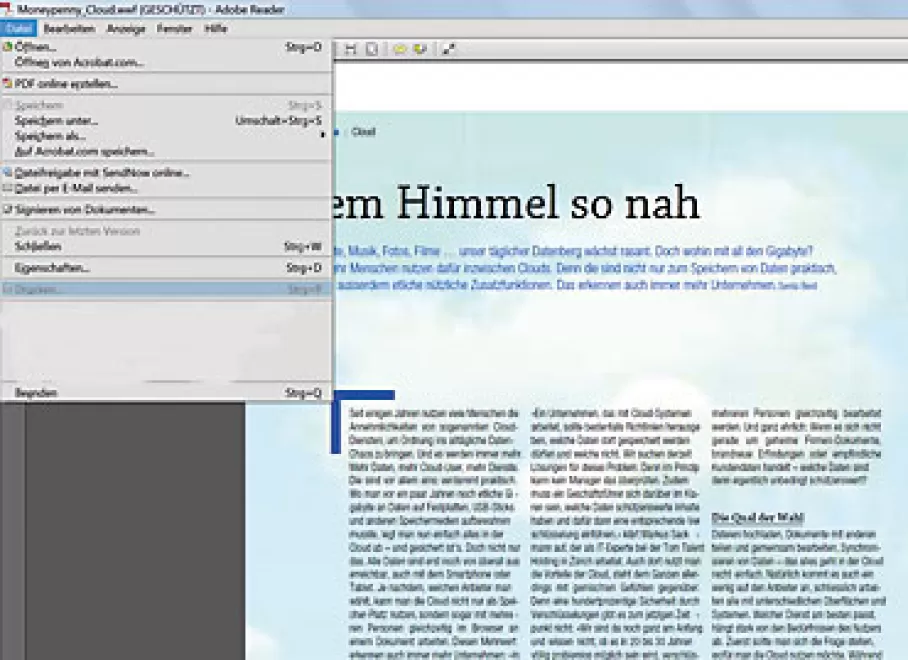Image resolution: width=908 pixels, height=660 pixels.
Task: Click 'Beenden' to quit Adobe Reader
Action: coord(36,393)
